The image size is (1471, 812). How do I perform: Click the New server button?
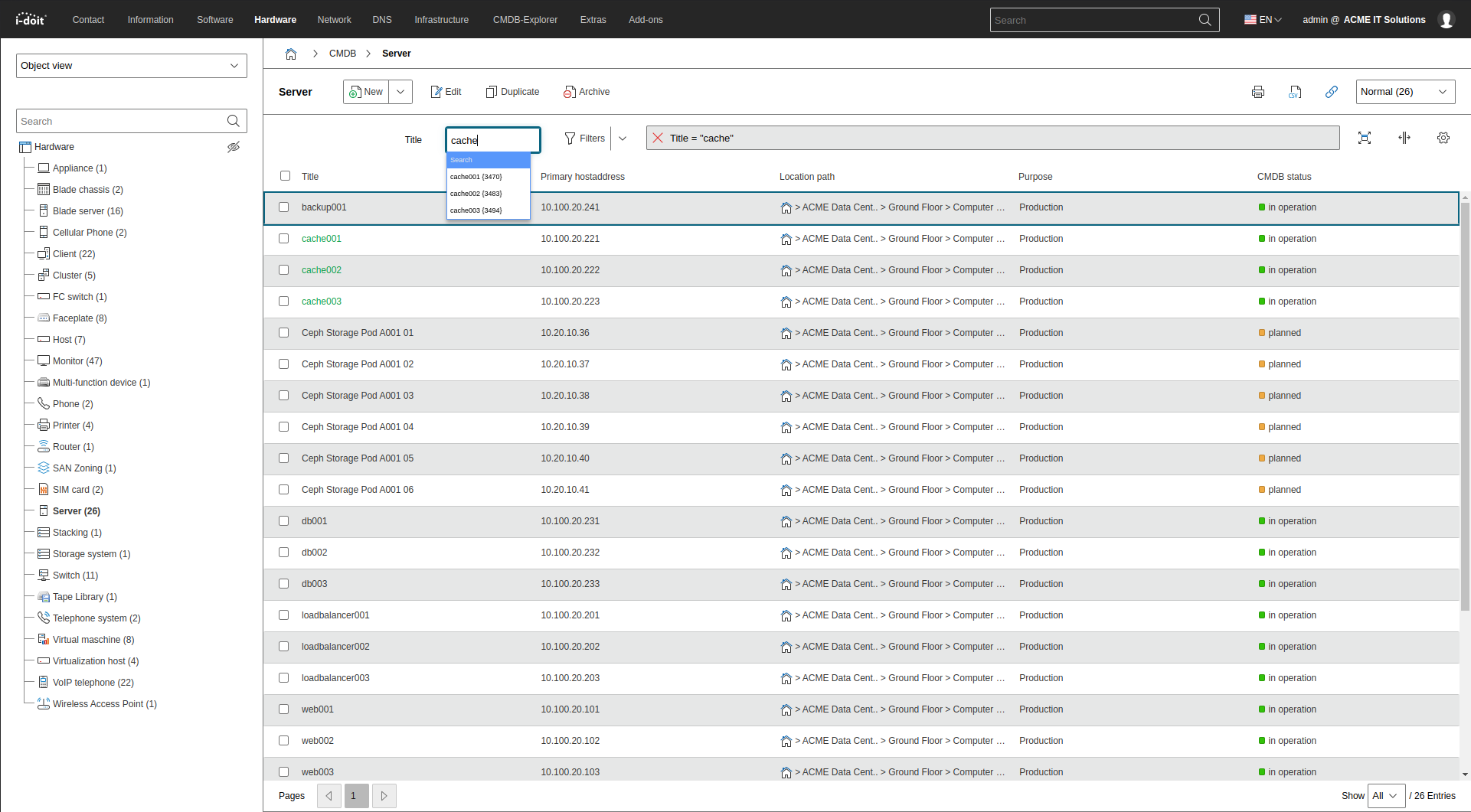tap(366, 92)
